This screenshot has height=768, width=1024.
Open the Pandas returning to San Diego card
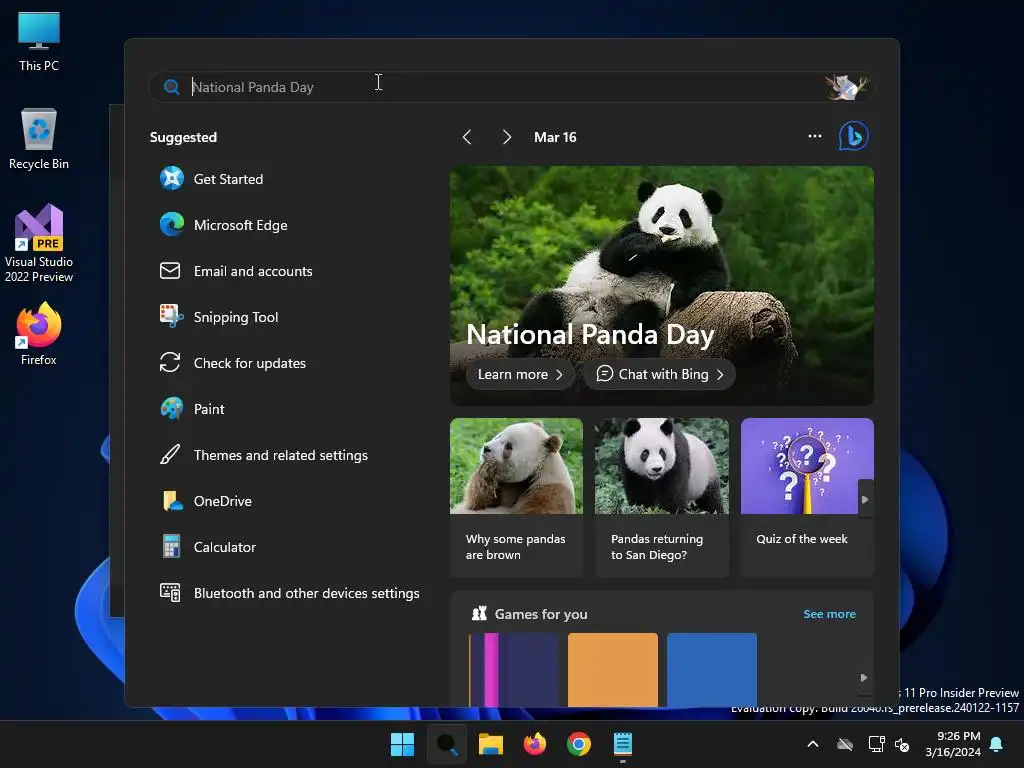[x=662, y=498]
